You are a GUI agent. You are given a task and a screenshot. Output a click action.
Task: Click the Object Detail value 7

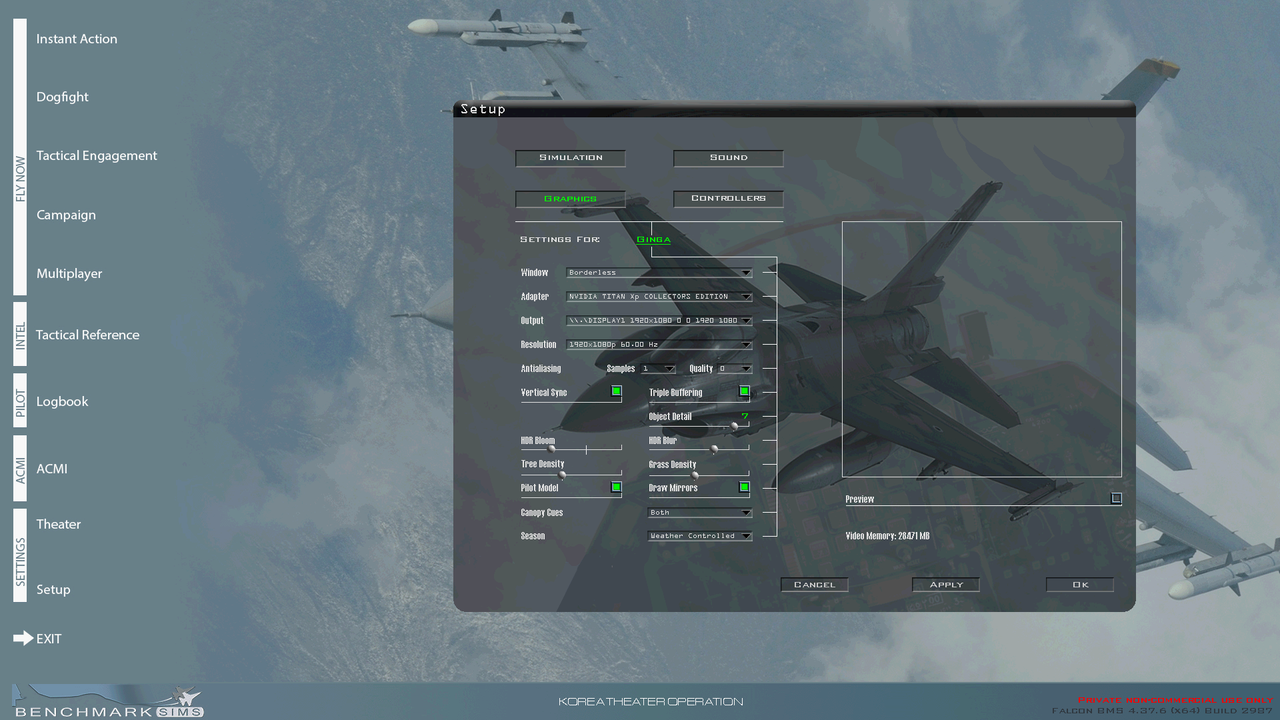(745, 416)
